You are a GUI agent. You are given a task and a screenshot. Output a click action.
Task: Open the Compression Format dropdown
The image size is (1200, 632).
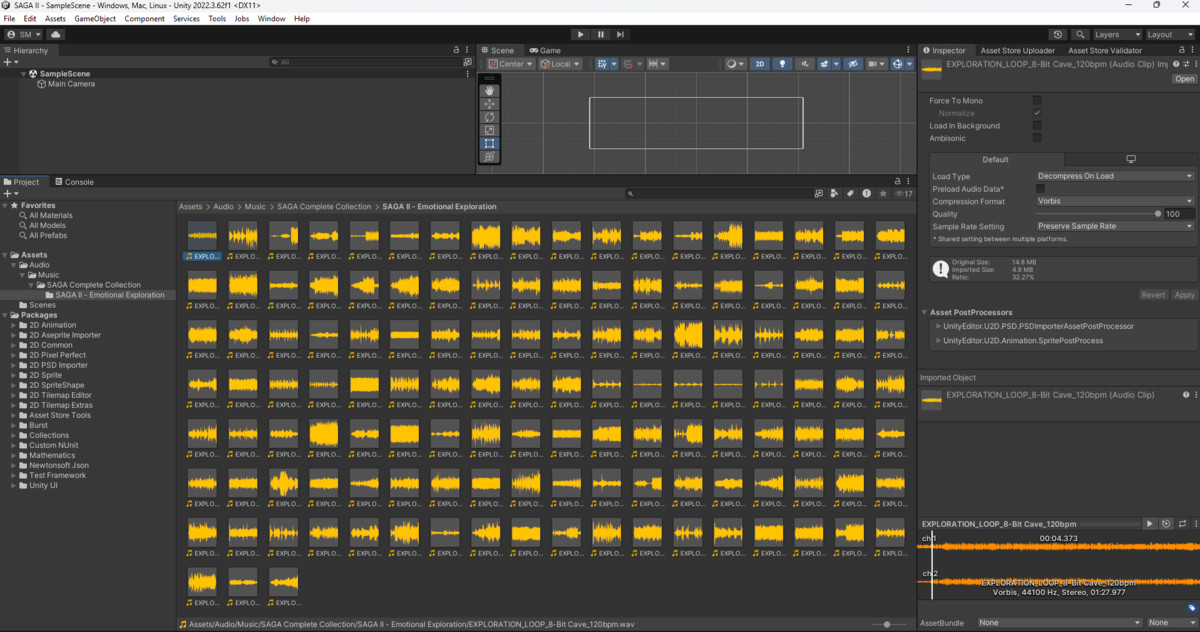[1114, 201]
